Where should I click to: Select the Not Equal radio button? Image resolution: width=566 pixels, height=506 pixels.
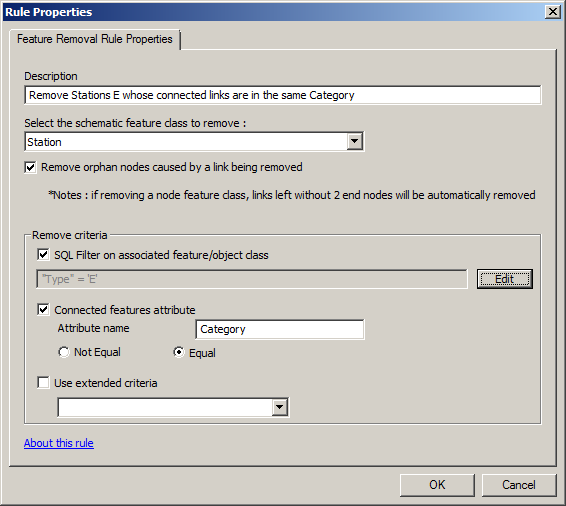(64, 352)
